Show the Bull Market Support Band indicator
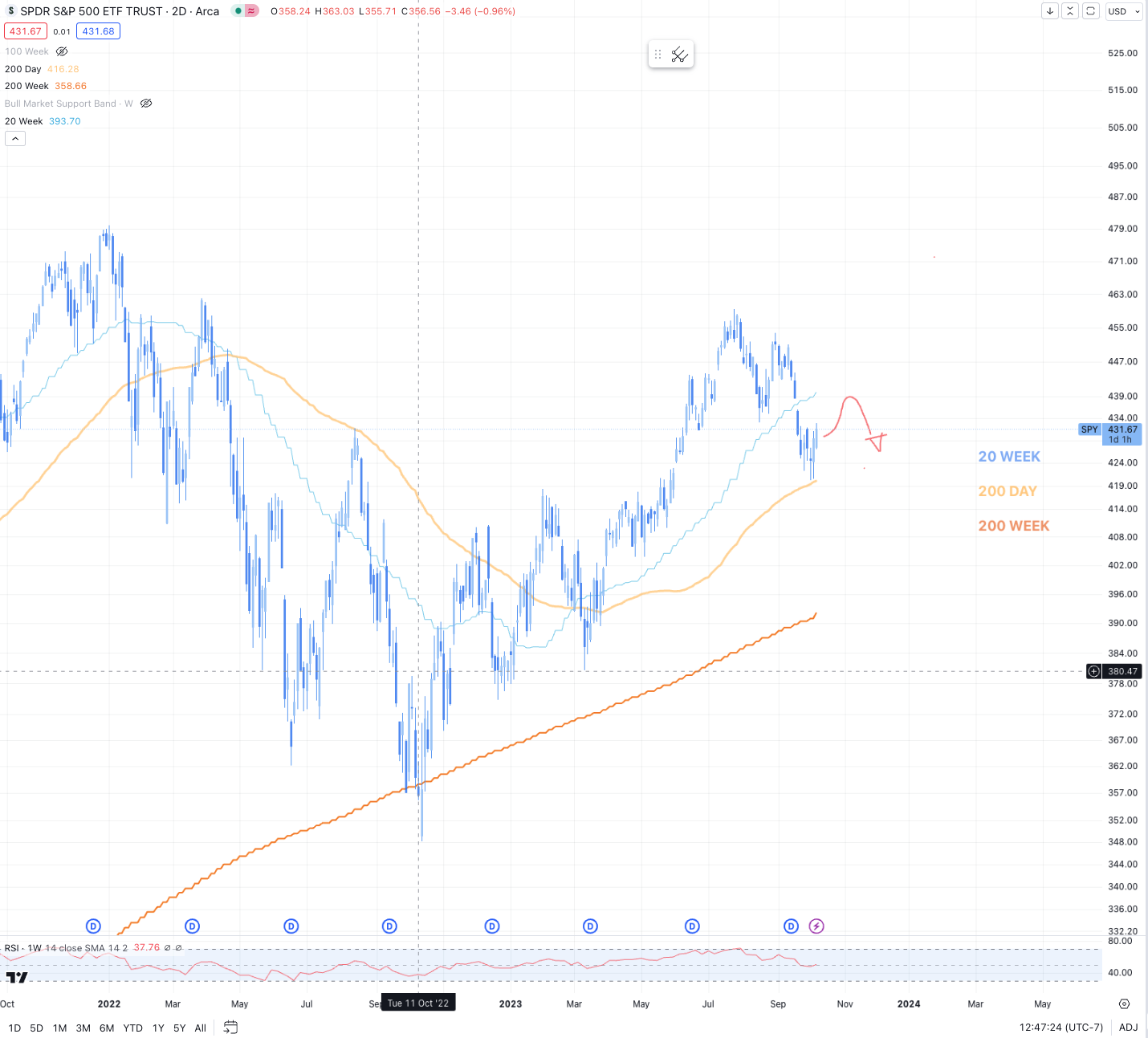Screen dimensions: 1148x1038 146,104
